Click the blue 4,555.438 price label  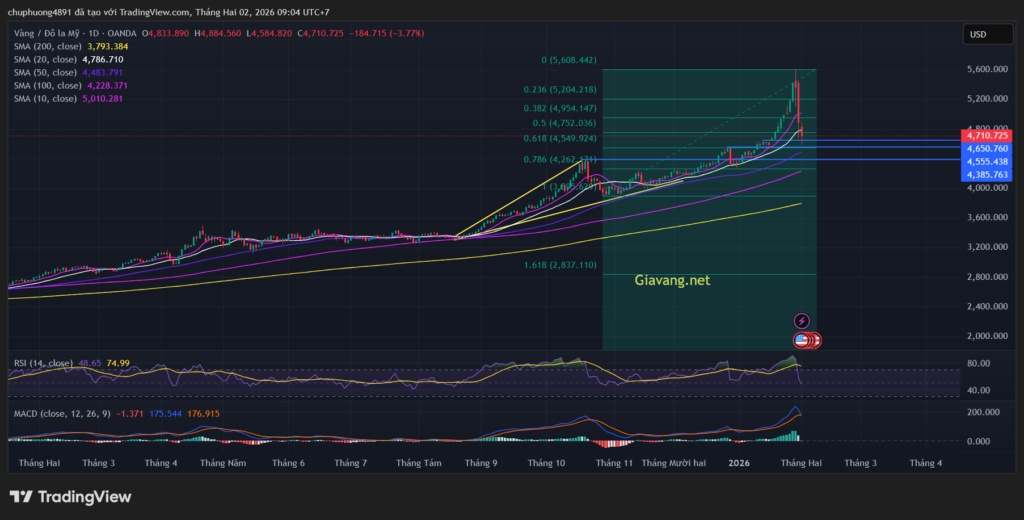coord(987,161)
